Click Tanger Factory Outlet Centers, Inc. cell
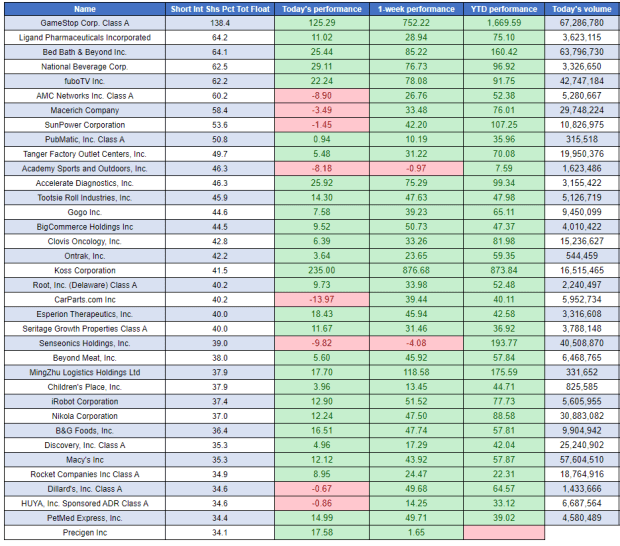The image size is (620, 546). tap(85, 154)
